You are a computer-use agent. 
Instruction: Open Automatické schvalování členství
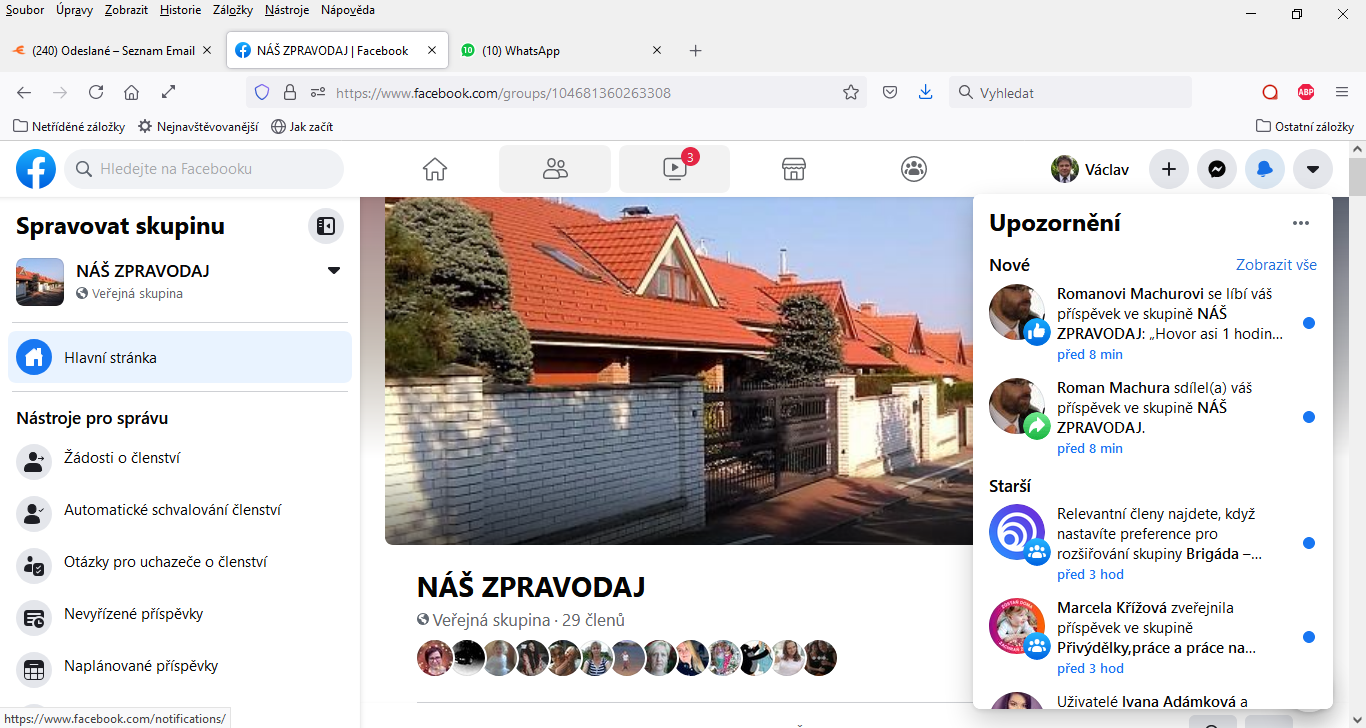(x=180, y=511)
